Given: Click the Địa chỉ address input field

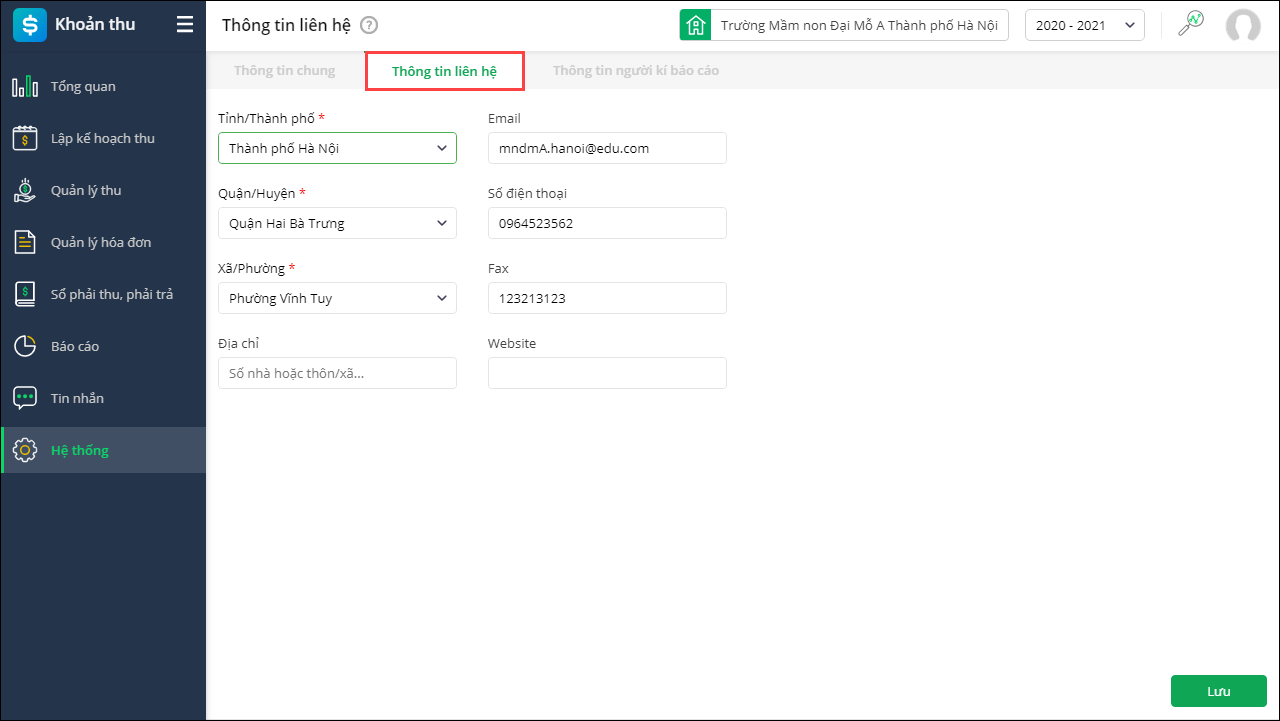Looking at the screenshot, I should pos(337,373).
